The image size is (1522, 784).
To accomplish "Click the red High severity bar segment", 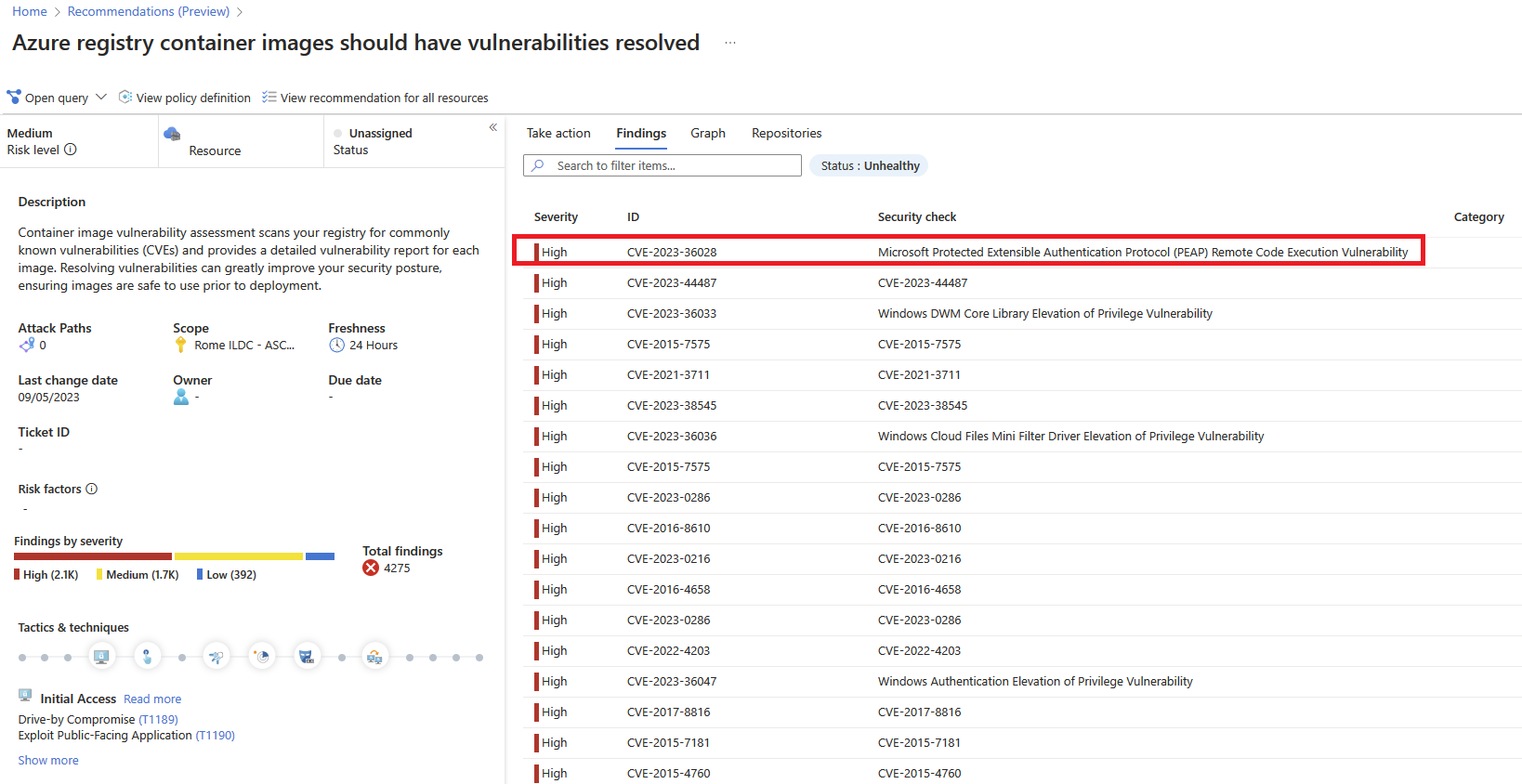I will (x=93, y=556).
